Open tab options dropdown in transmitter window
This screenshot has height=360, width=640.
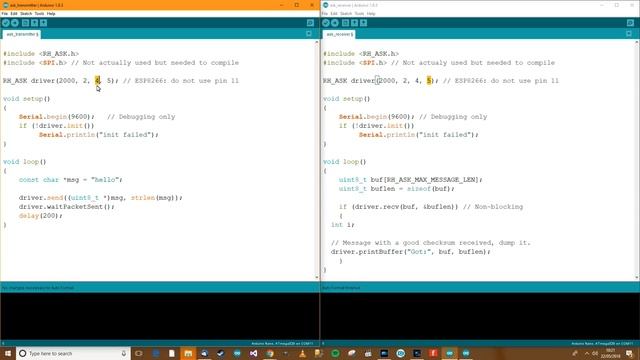[x=309, y=34]
